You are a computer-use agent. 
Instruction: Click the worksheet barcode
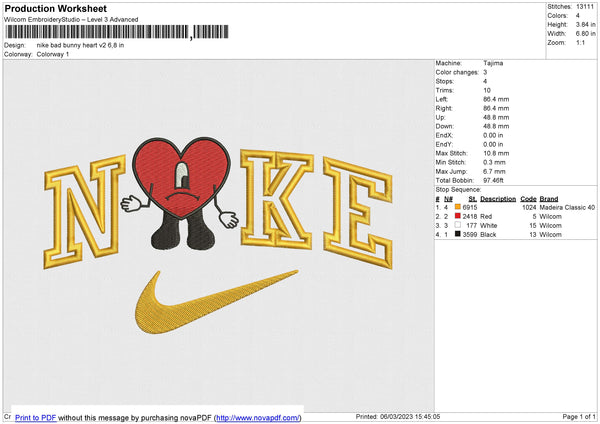tap(117, 32)
